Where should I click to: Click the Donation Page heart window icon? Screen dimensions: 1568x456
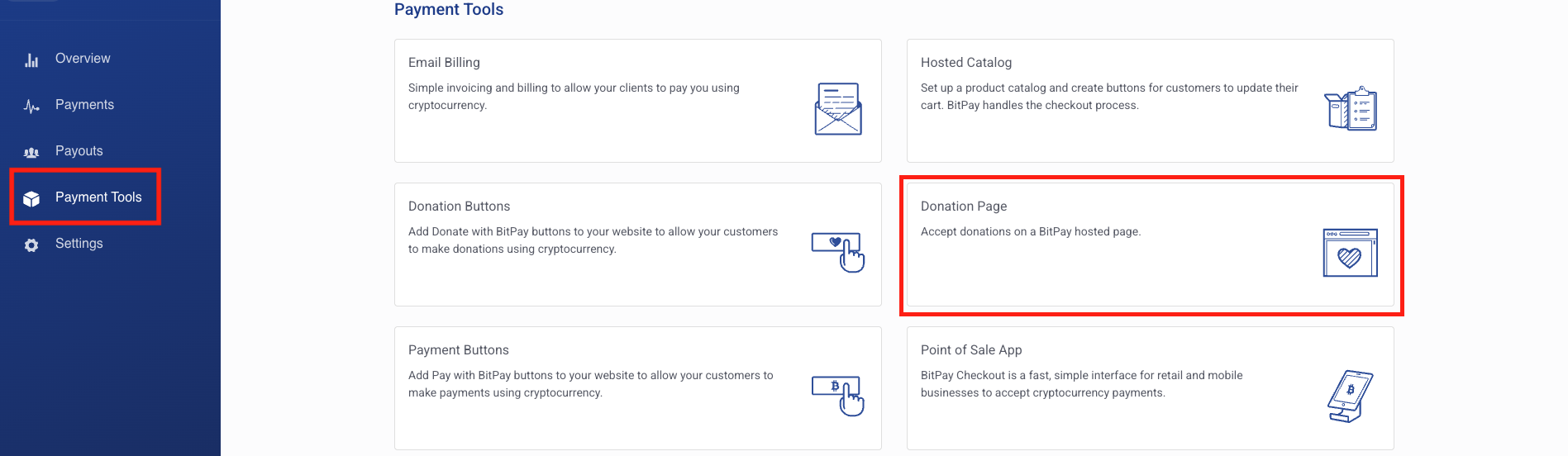click(x=1351, y=252)
